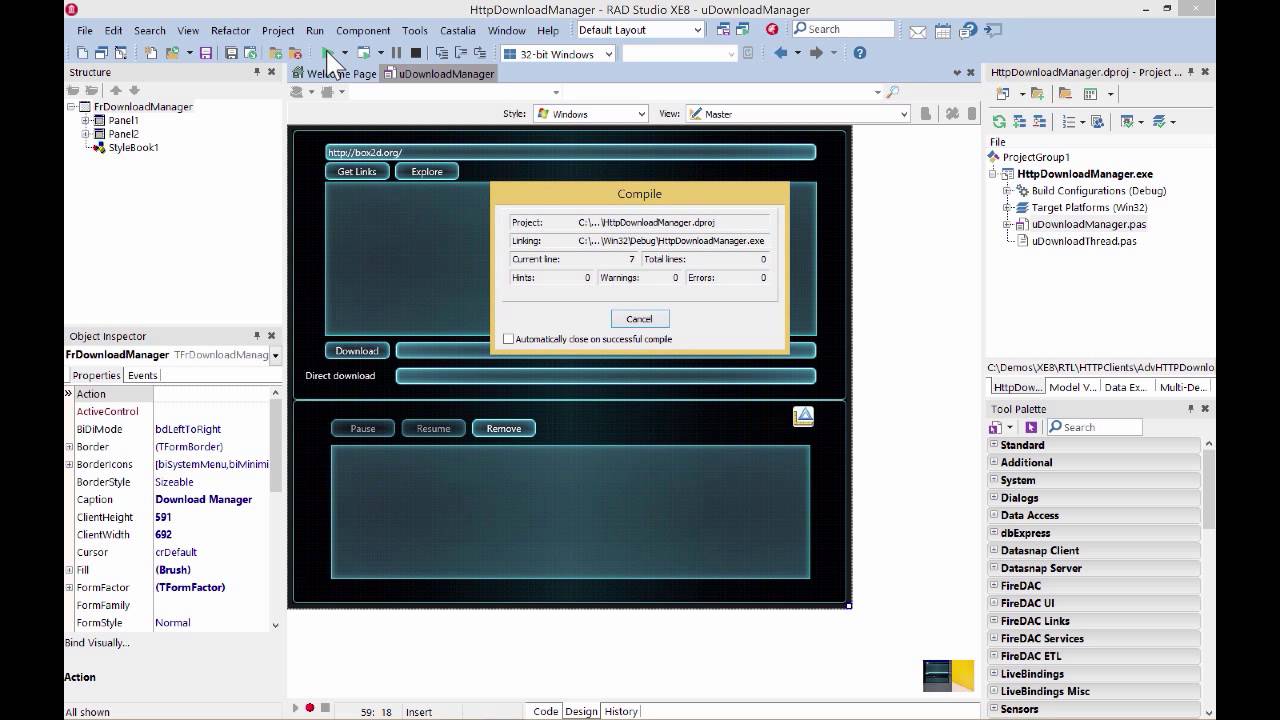
Task: Cancel the Compile dialog
Action: (x=639, y=319)
